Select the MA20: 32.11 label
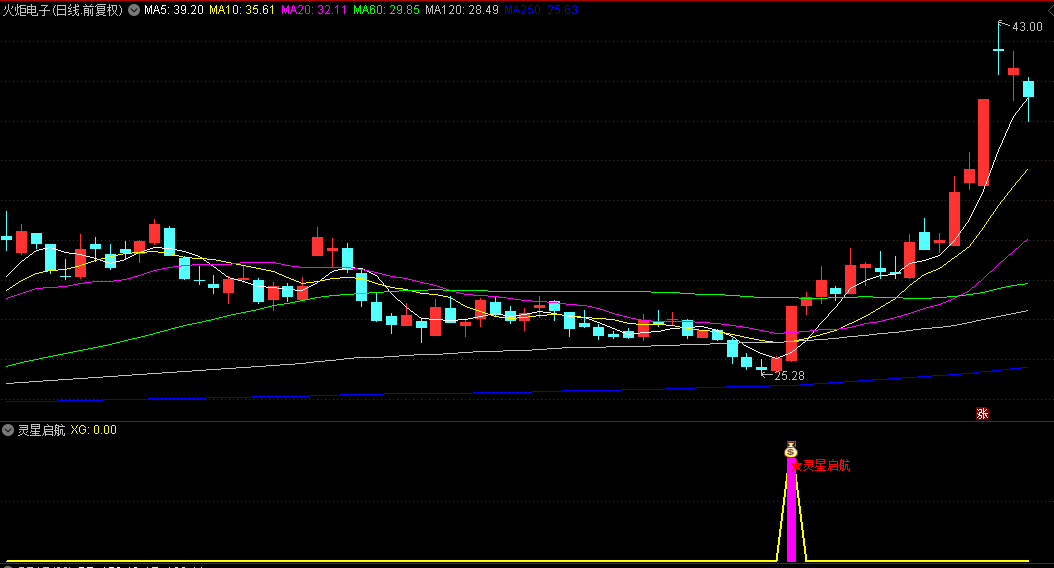This screenshot has width=1054, height=568. click(314, 10)
